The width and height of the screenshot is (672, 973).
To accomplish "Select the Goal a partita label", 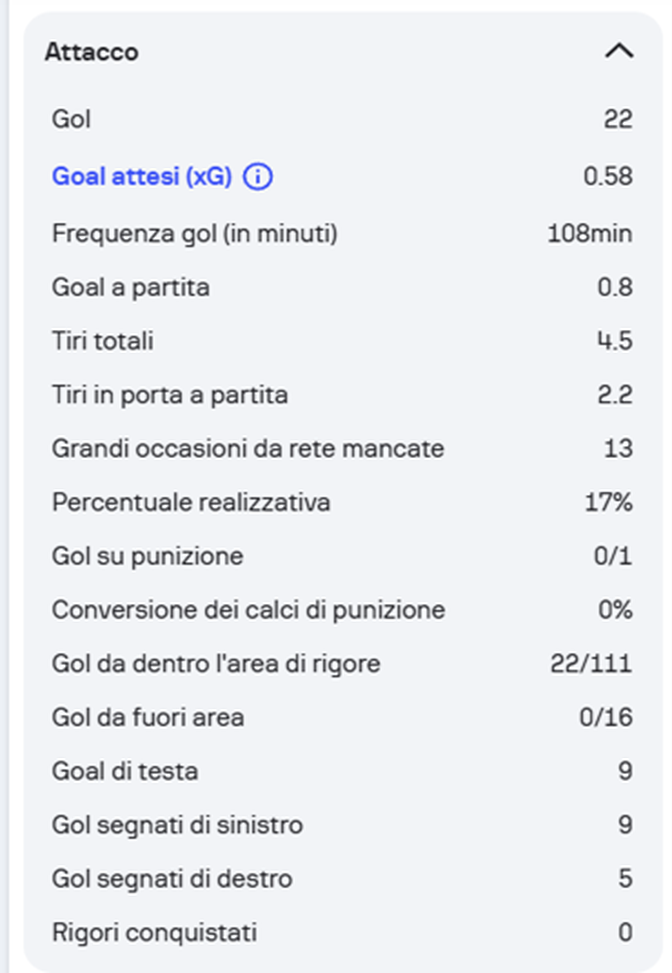I will (x=131, y=287).
